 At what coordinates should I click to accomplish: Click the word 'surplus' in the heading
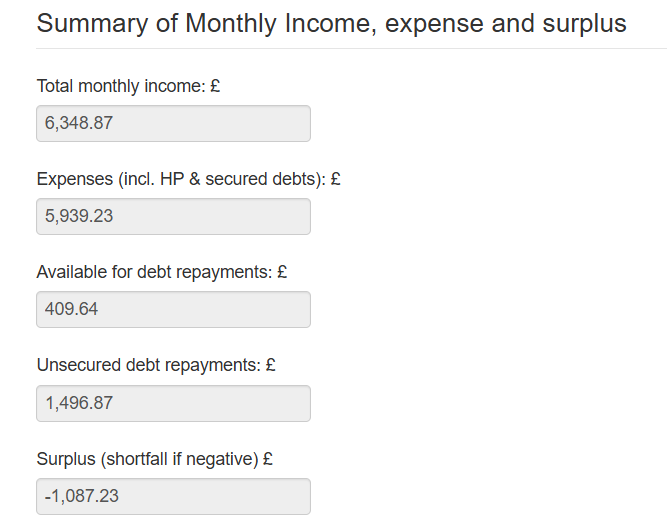[583, 24]
